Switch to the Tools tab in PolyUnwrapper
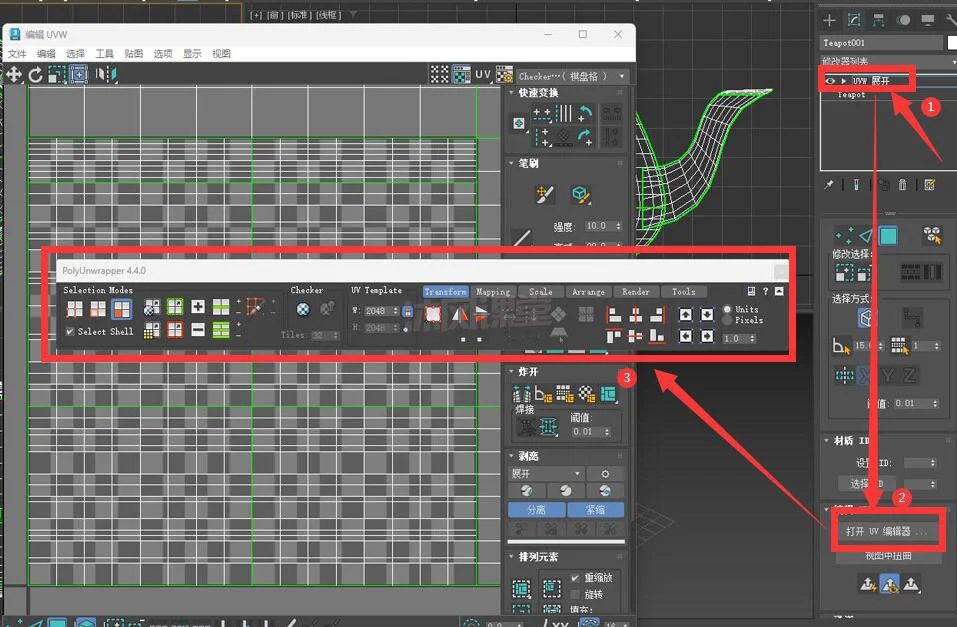This screenshot has height=627, width=957. (x=684, y=292)
